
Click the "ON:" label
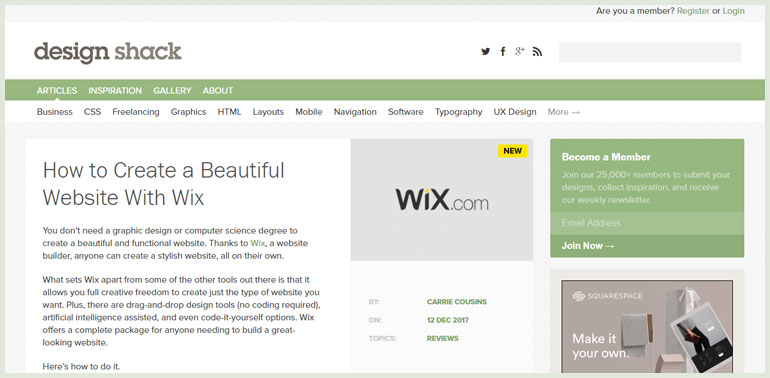(375, 320)
